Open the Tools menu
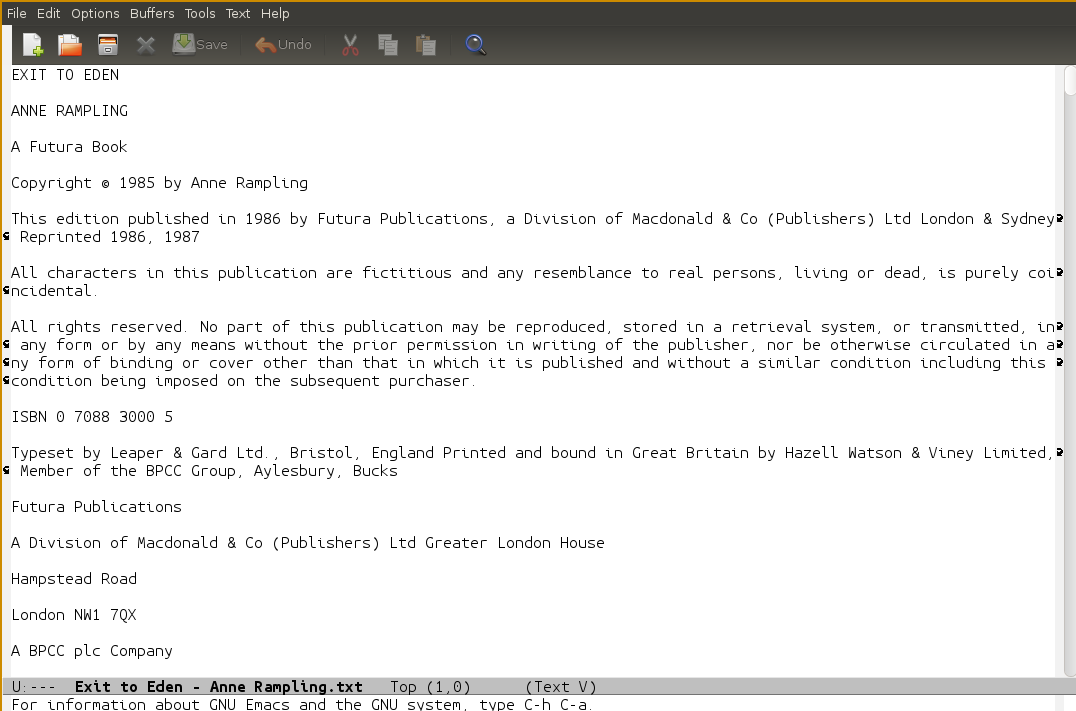 click(200, 13)
